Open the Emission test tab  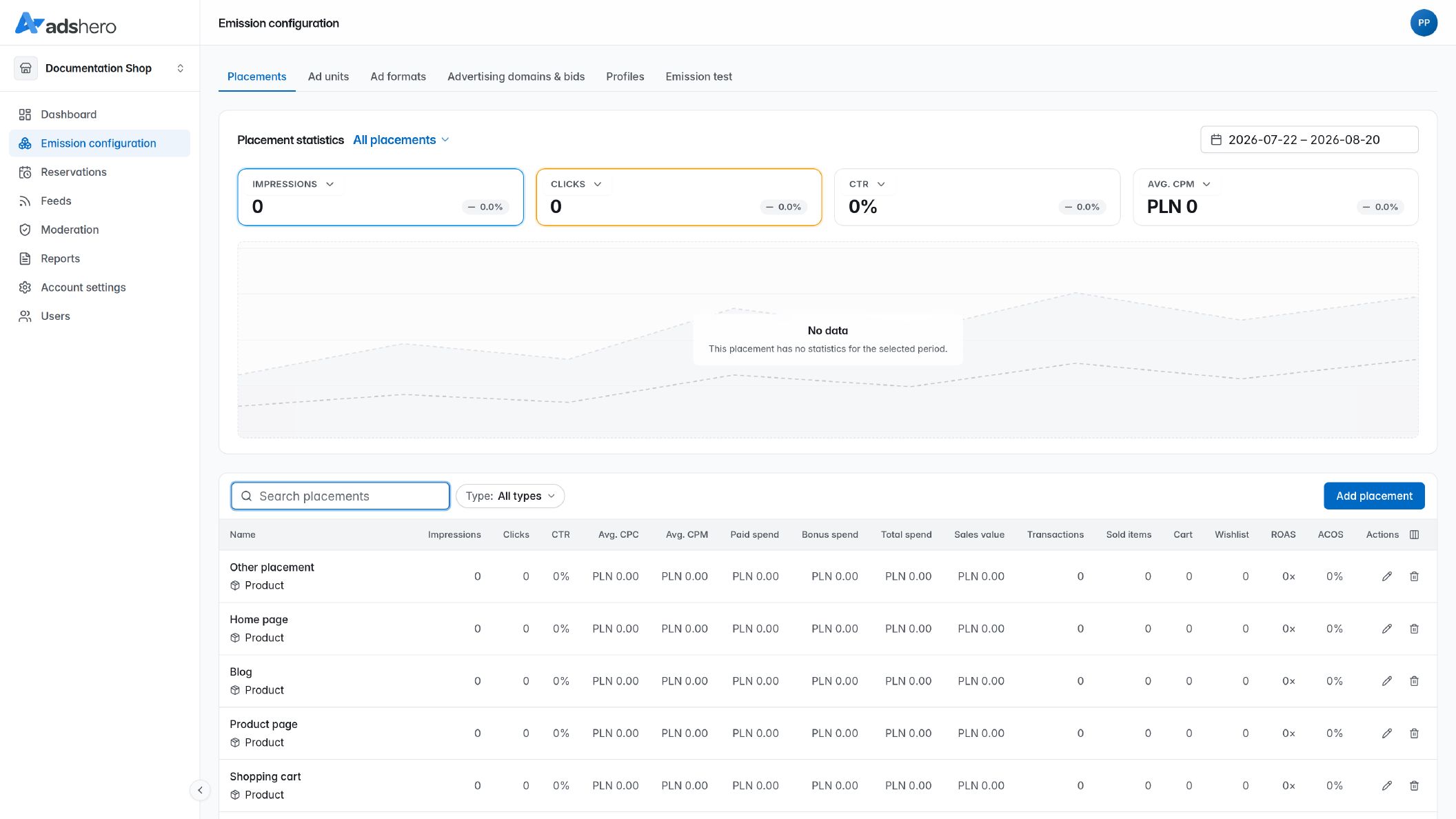tap(698, 77)
